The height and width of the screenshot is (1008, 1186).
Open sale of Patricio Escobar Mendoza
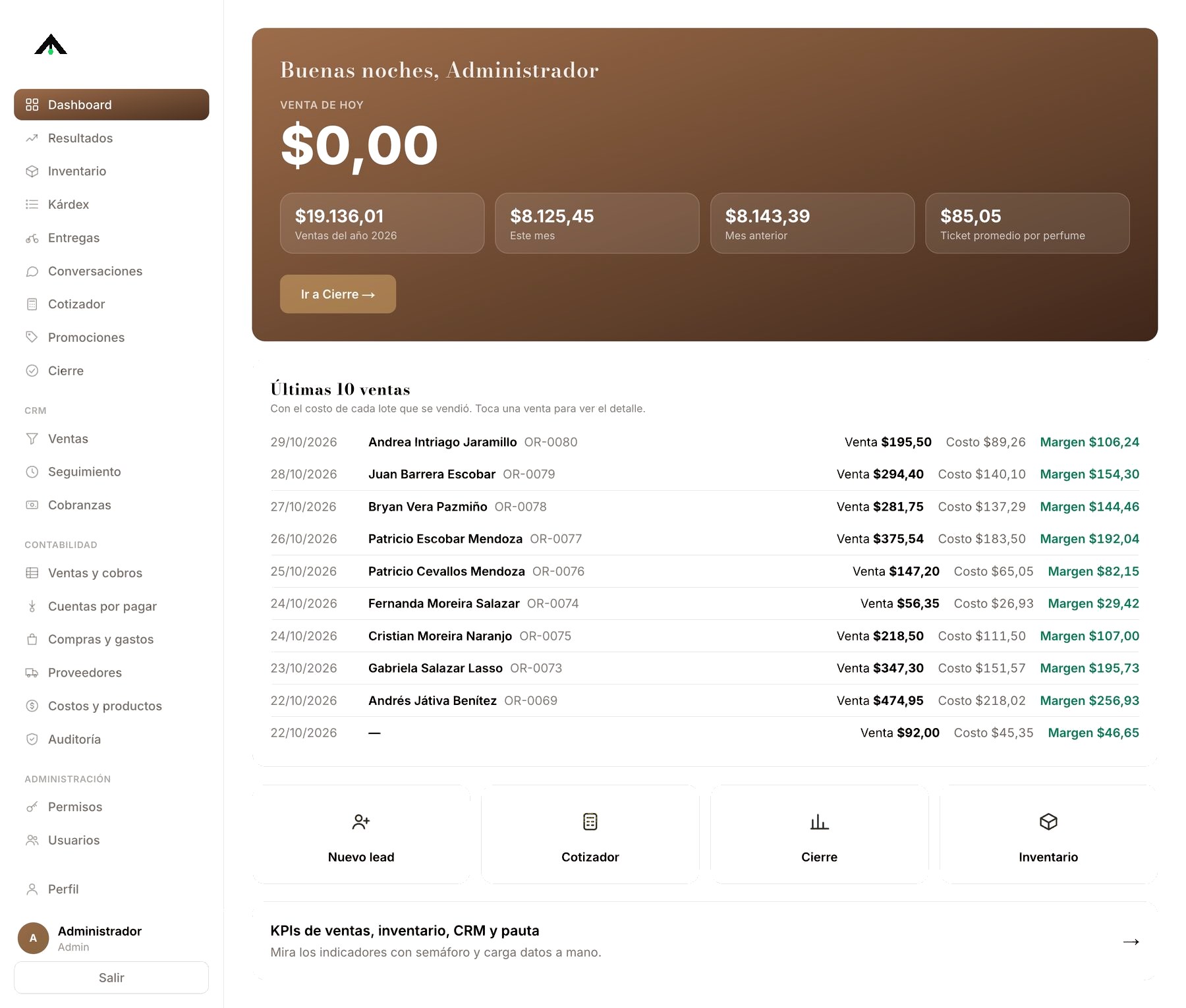click(x=704, y=539)
